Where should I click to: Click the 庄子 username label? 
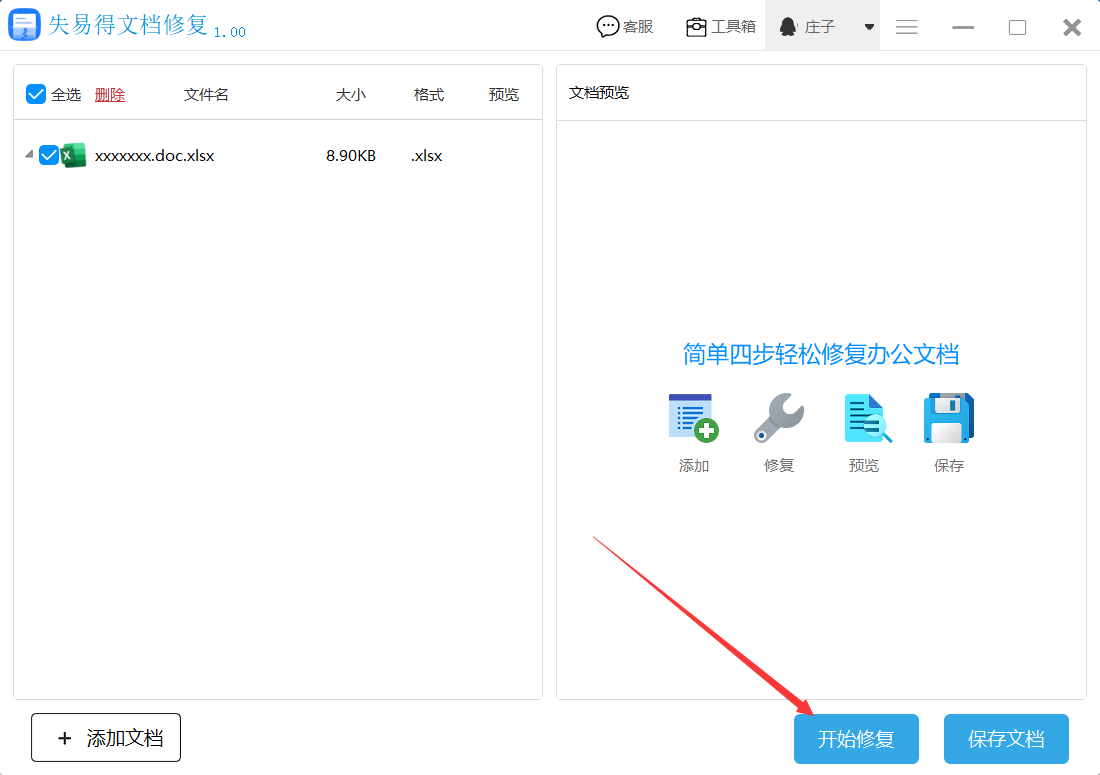tap(819, 27)
